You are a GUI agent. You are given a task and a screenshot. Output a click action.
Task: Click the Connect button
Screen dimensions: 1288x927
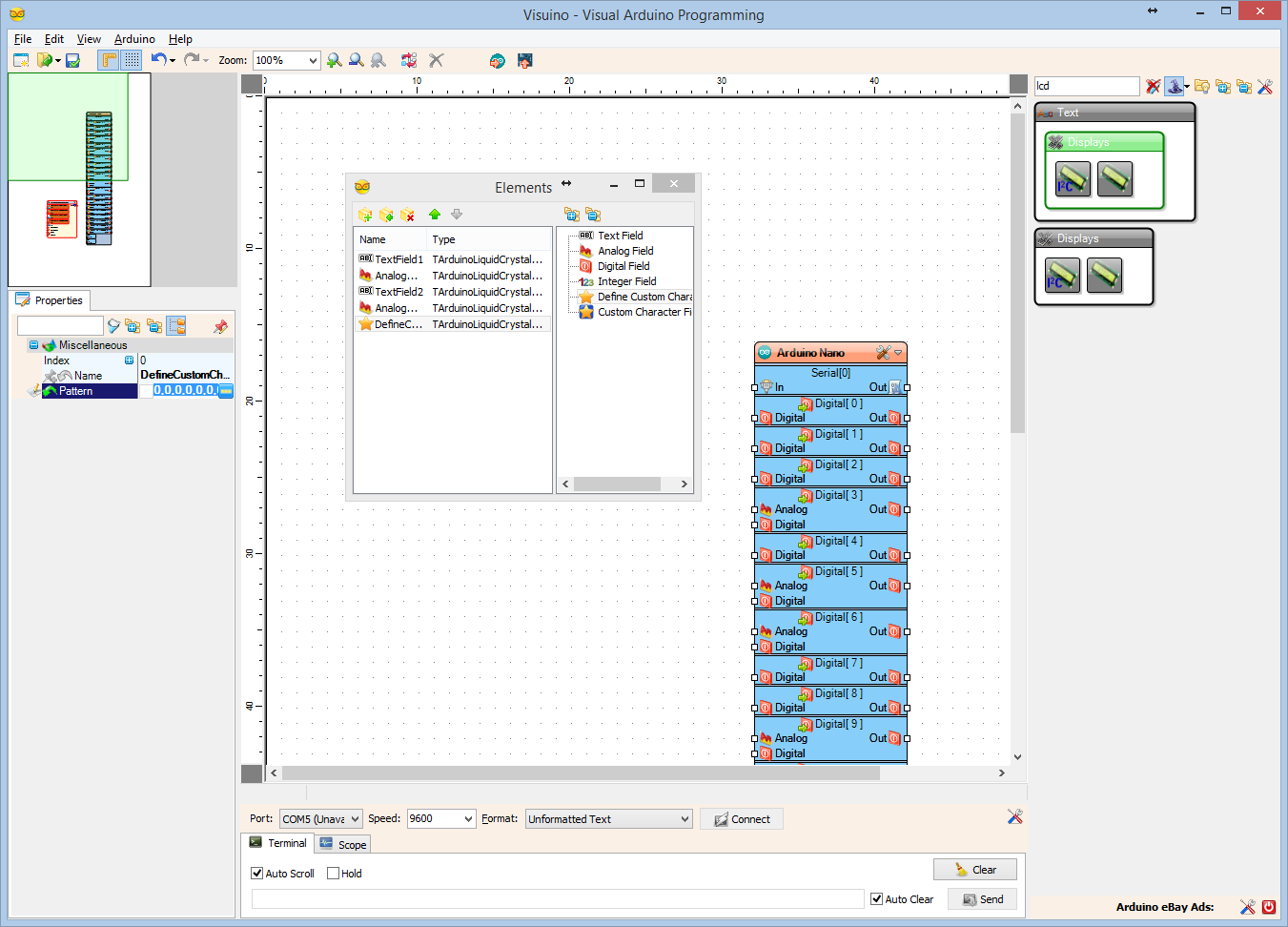coord(742,819)
